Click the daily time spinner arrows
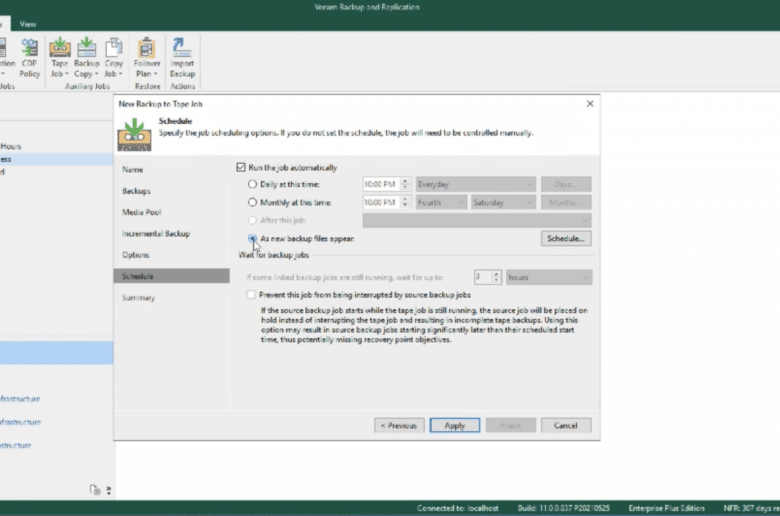This screenshot has width=780, height=516. [405, 184]
